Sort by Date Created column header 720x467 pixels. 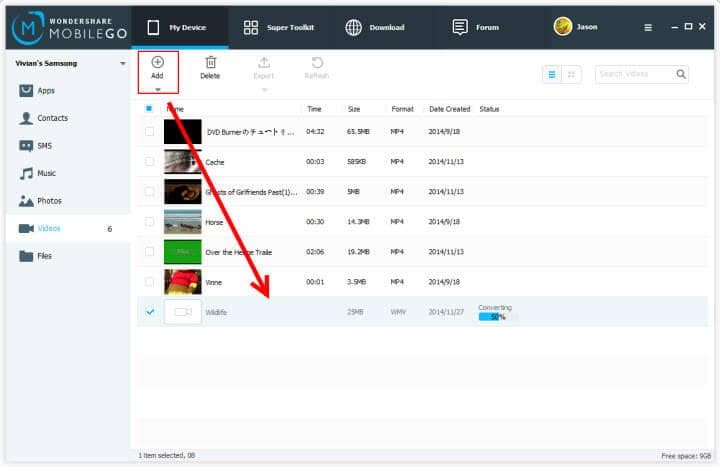450,109
